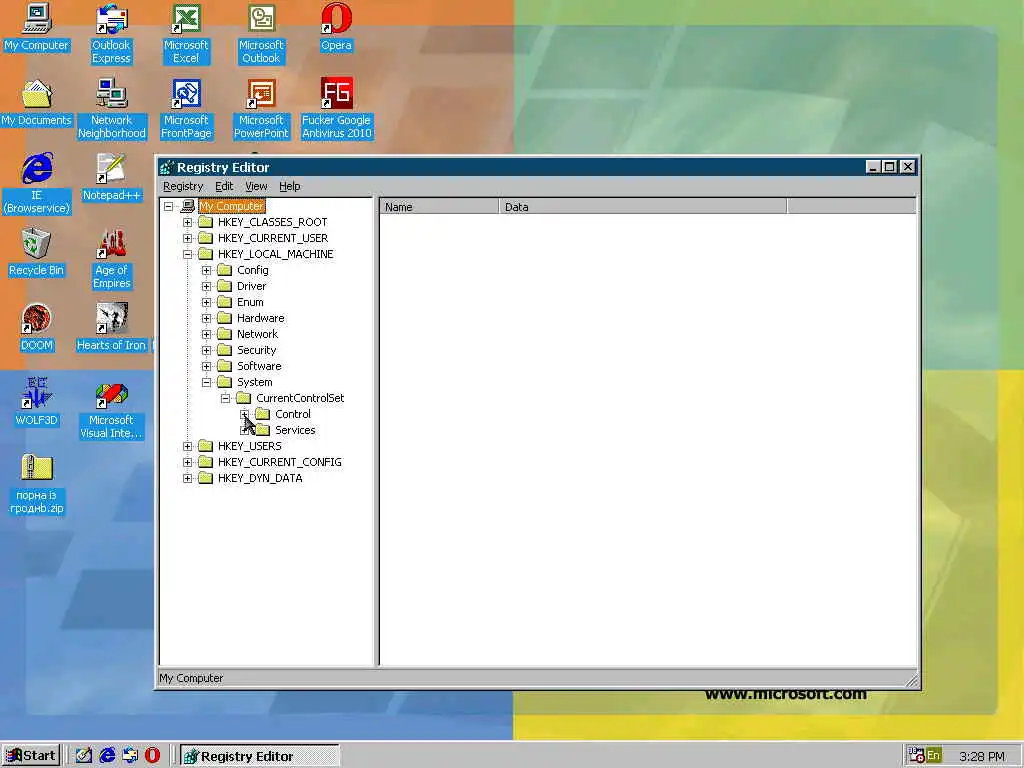Click the window resize grip in the status bar
The width and height of the screenshot is (1024, 768).
(912, 681)
